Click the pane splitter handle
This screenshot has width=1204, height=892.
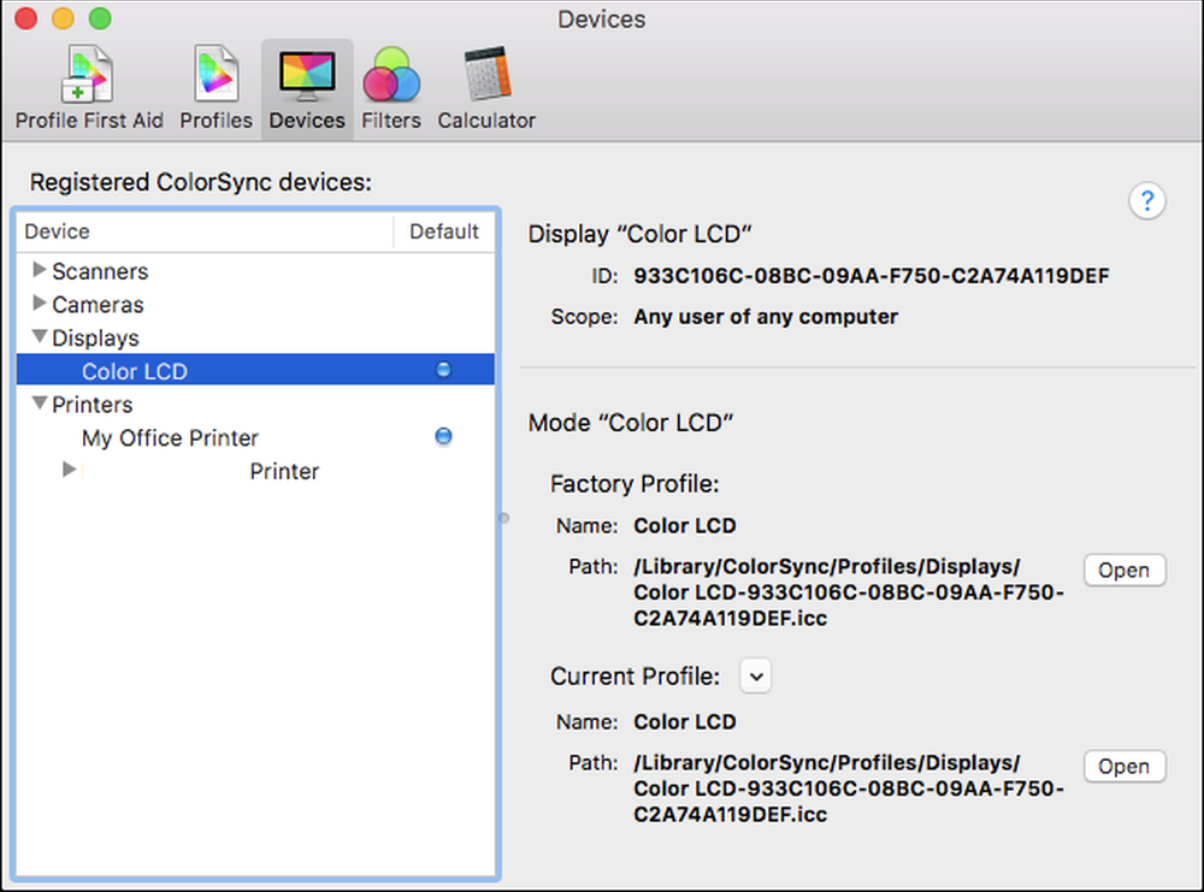(504, 518)
